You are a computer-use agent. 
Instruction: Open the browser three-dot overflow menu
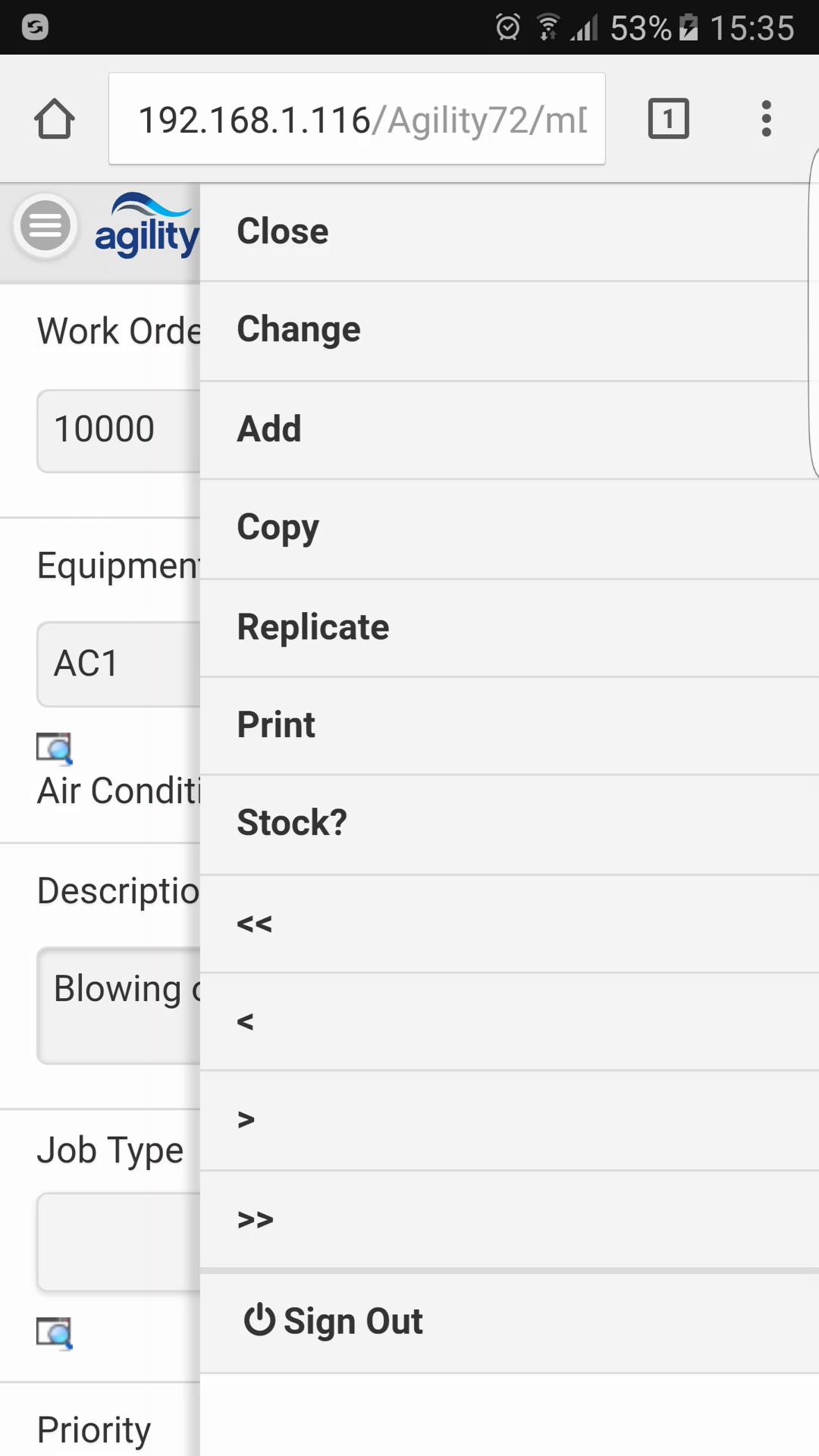766,119
